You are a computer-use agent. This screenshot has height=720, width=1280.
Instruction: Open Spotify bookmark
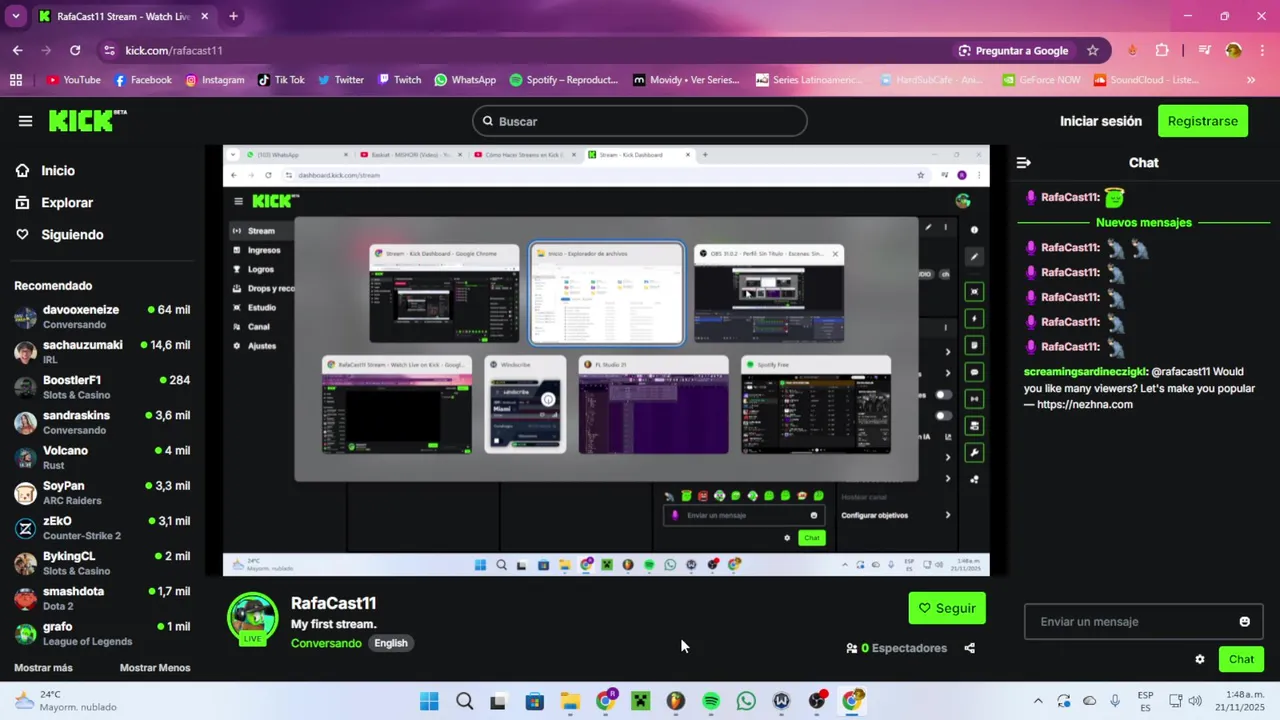pos(564,80)
